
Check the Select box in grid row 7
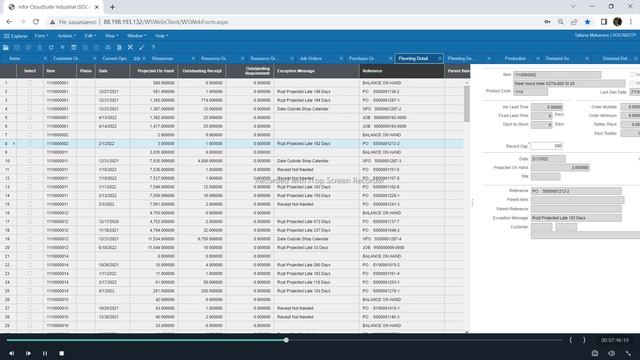[x=29, y=135]
